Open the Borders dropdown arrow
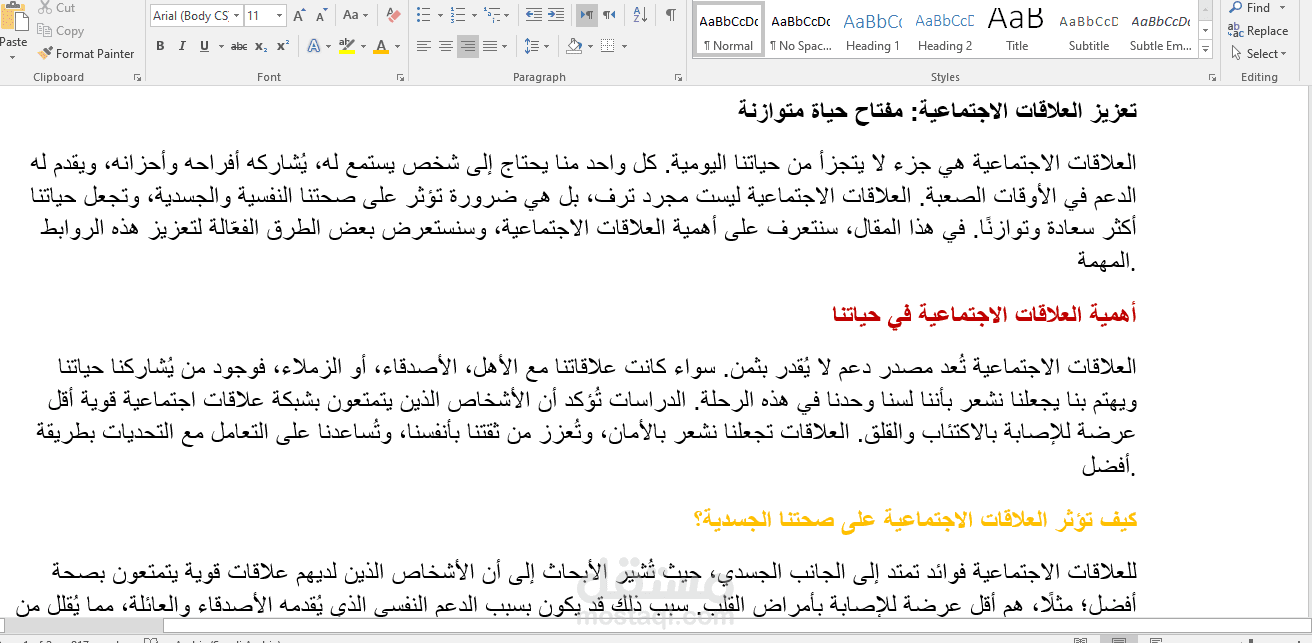 coord(623,46)
